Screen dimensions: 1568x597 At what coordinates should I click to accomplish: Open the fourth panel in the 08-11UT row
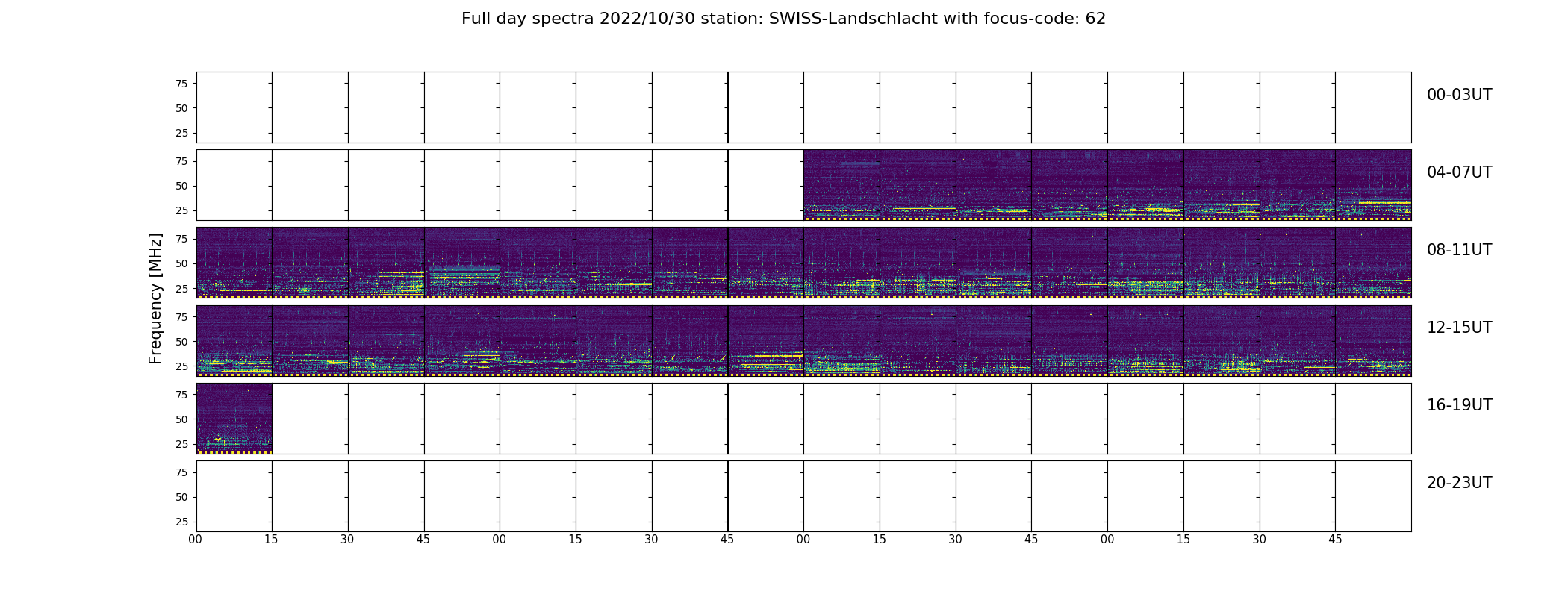point(462,263)
